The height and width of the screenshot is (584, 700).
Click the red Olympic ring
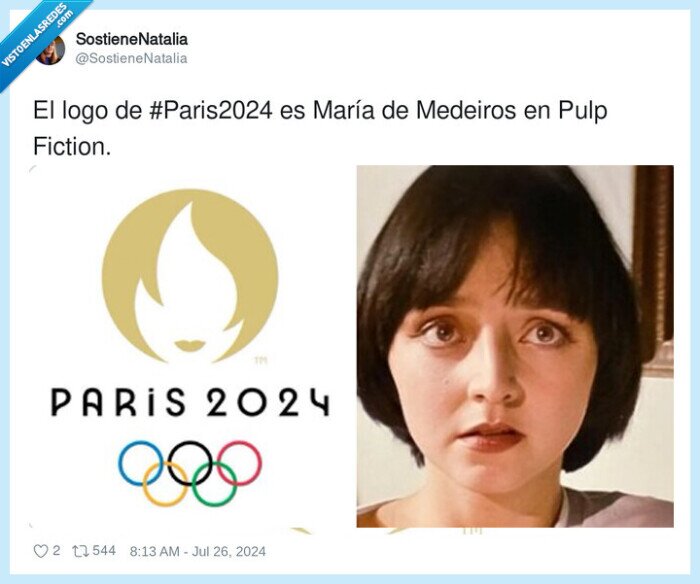(239, 463)
